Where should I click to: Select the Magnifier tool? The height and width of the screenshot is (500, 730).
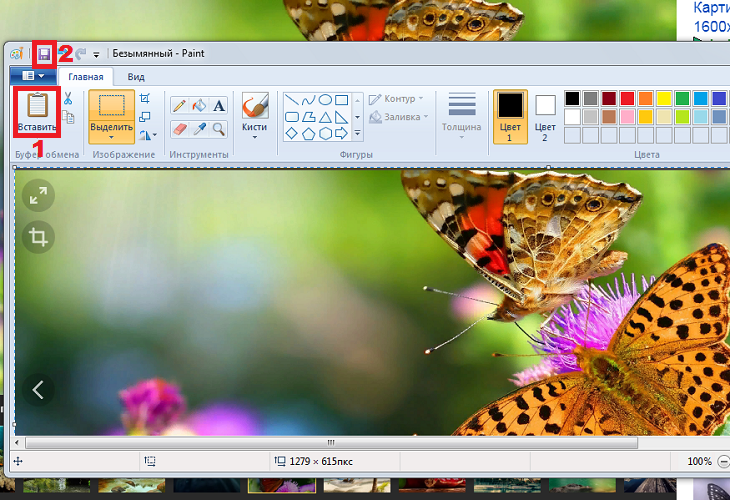pos(219,129)
